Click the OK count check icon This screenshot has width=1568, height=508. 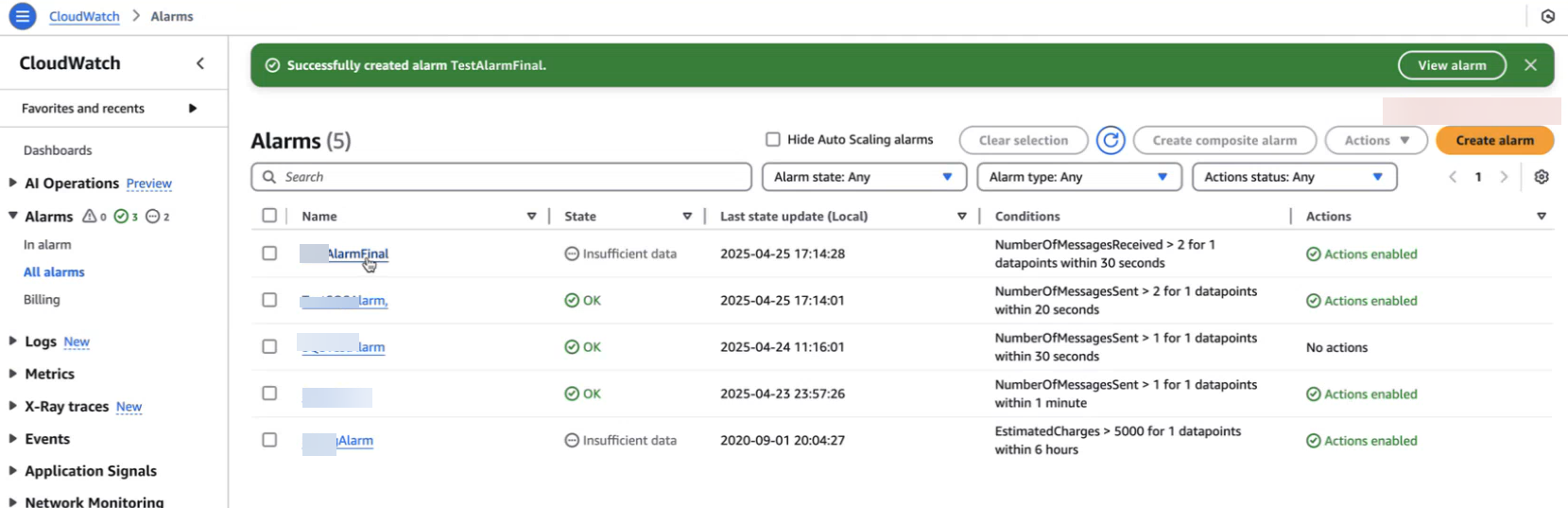click(121, 216)
